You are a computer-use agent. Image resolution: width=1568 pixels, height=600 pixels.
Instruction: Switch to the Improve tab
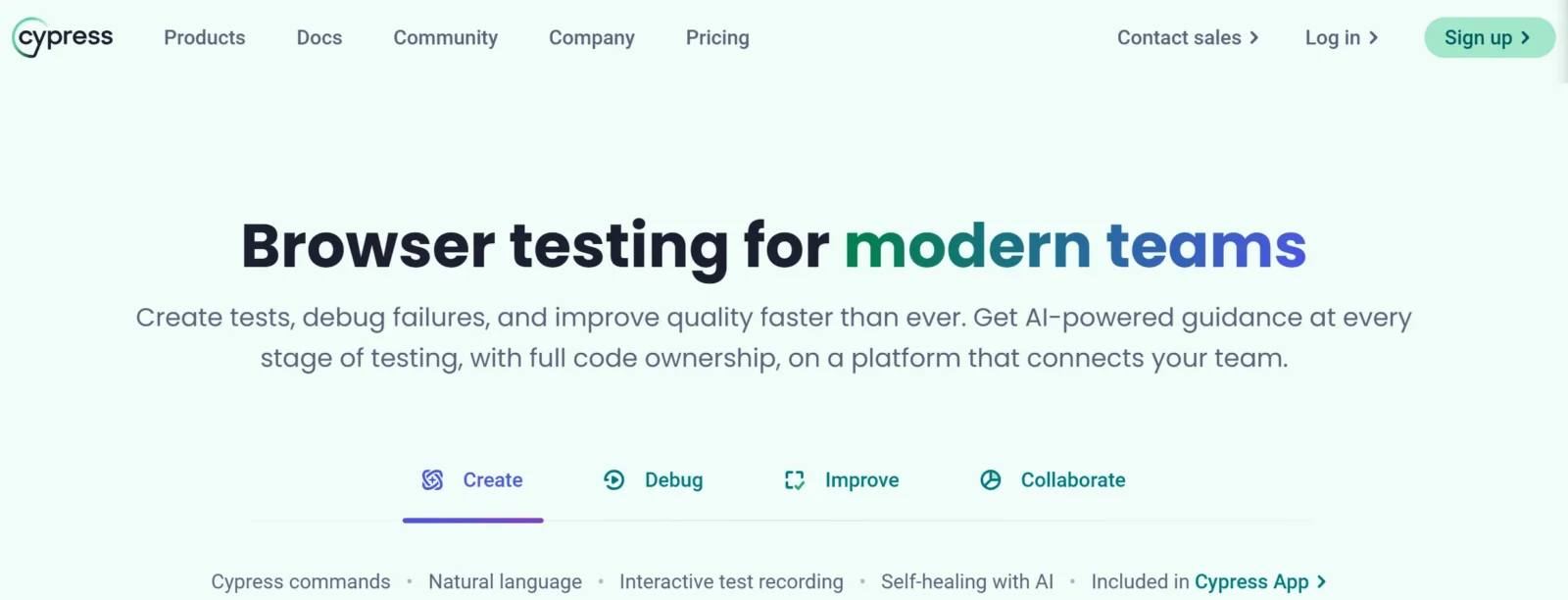pyautogui.click(x=861, y=479)
